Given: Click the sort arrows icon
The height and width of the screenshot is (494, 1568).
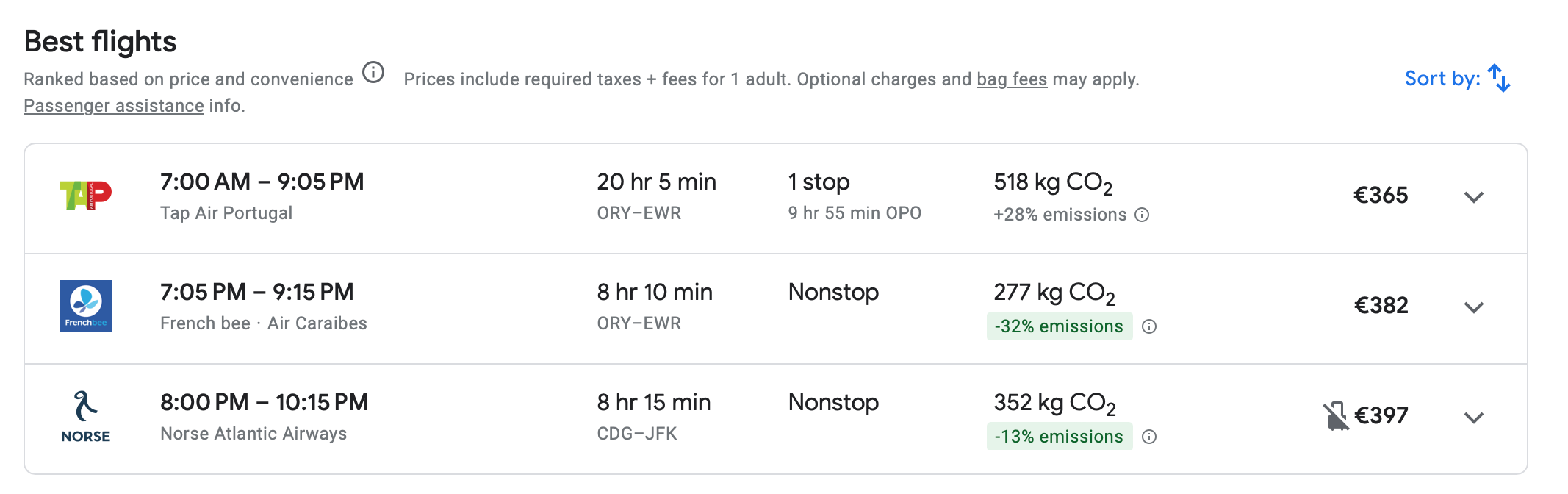Looking at the screenshot, I should pyautogui.click(x=1499, y=78).
